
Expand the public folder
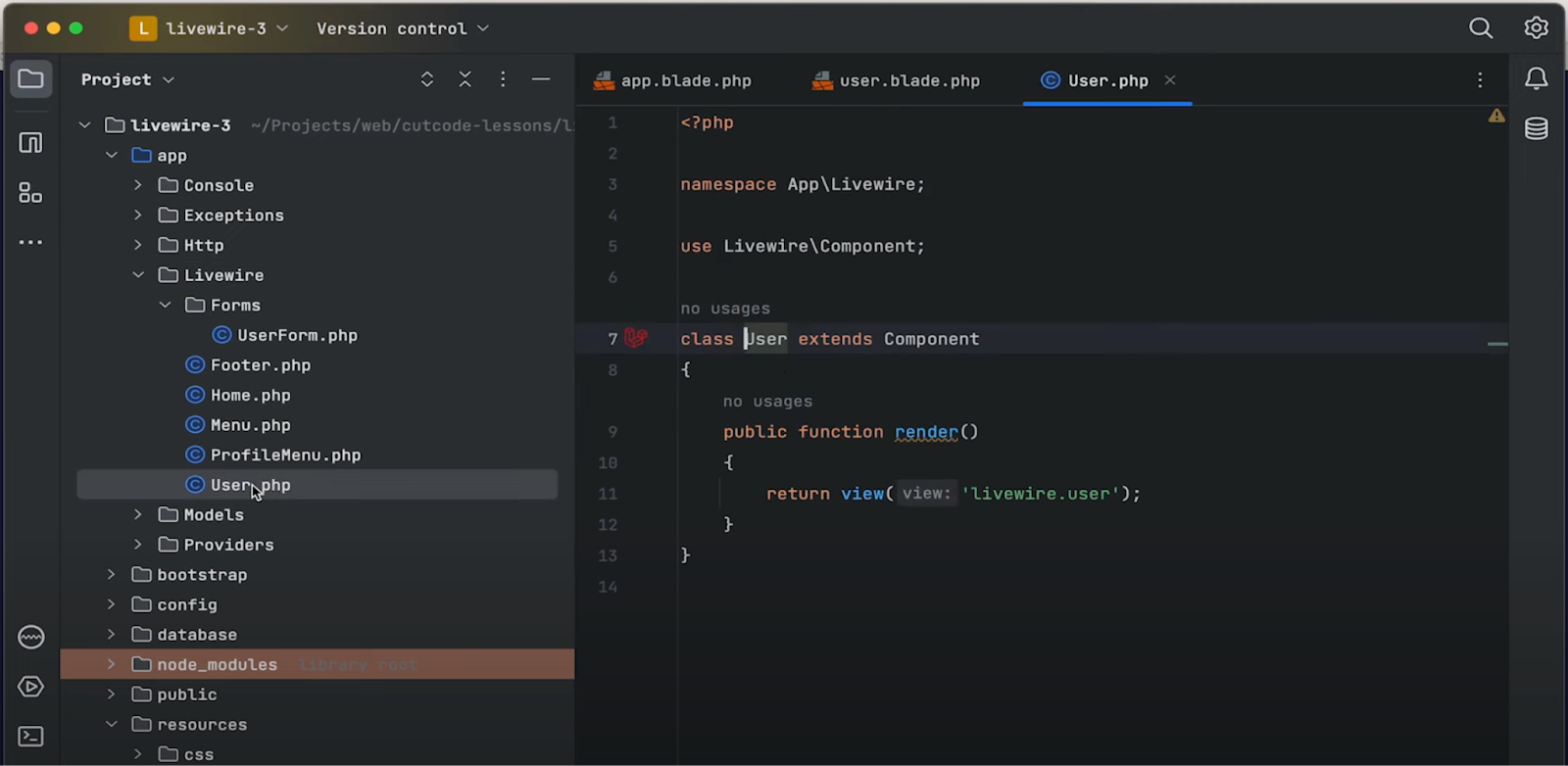[112, 694]
